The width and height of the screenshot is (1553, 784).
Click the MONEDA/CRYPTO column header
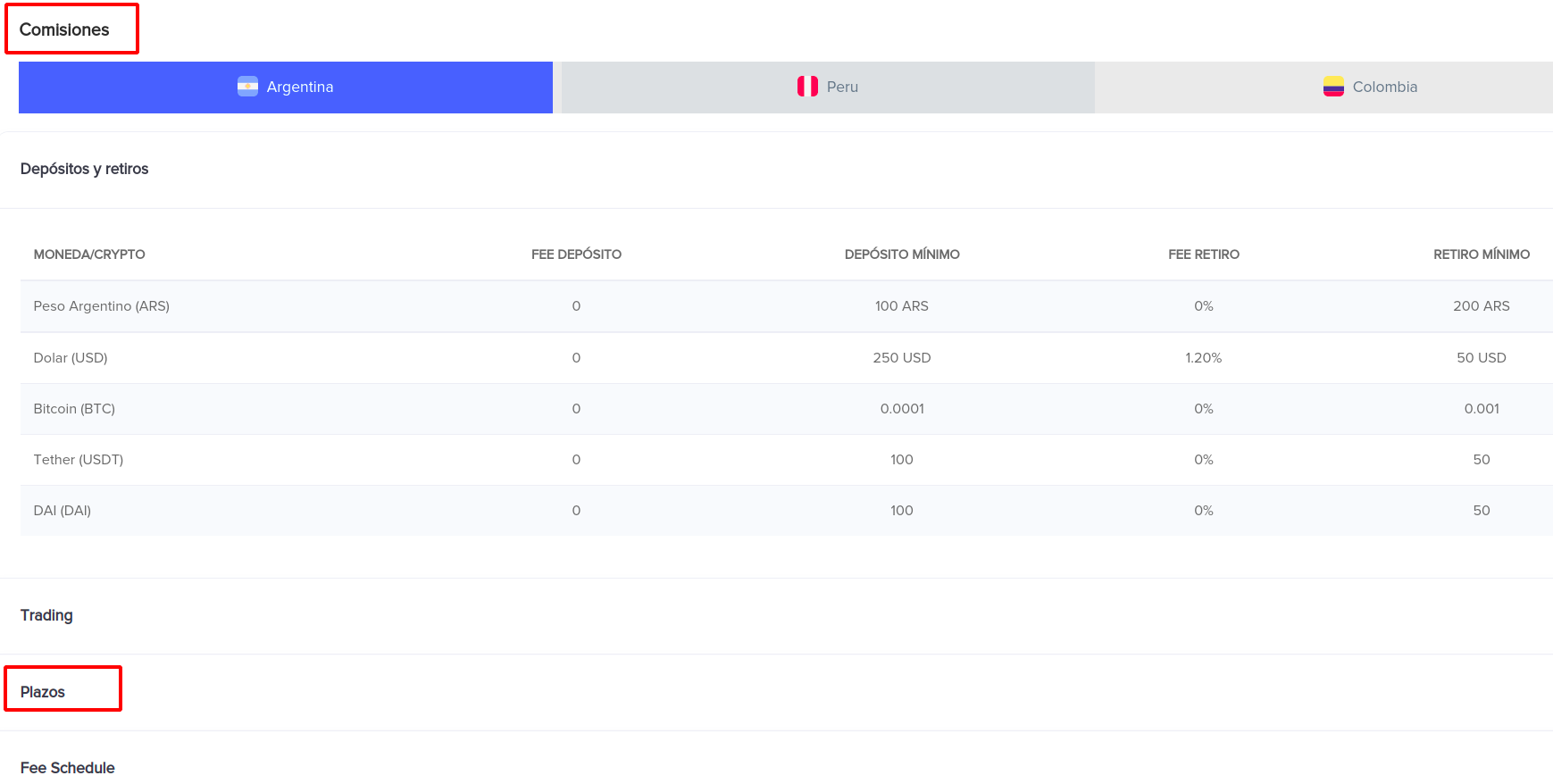[89, 254]
